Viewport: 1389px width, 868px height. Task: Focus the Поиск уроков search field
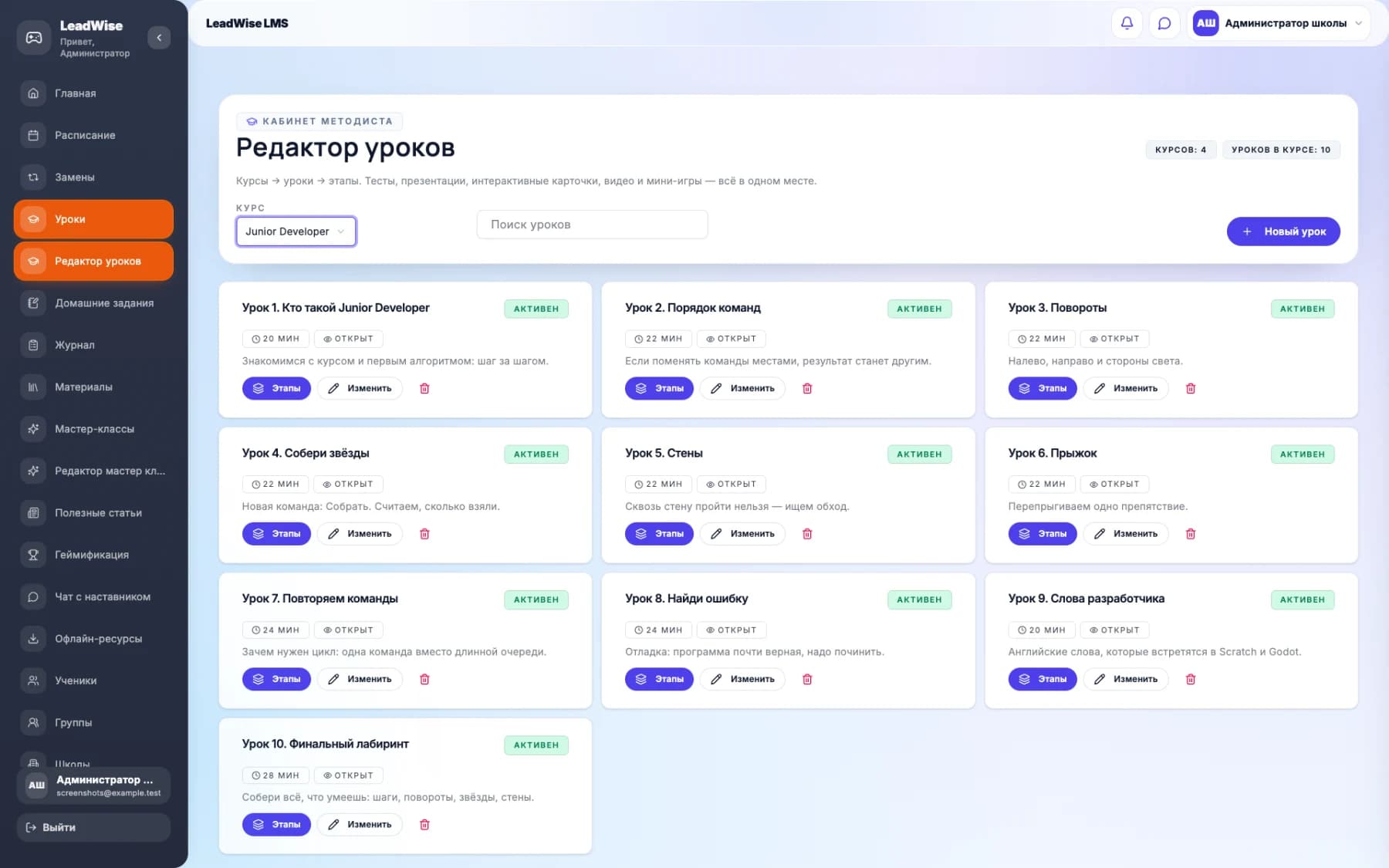click(x=592, y=225)
